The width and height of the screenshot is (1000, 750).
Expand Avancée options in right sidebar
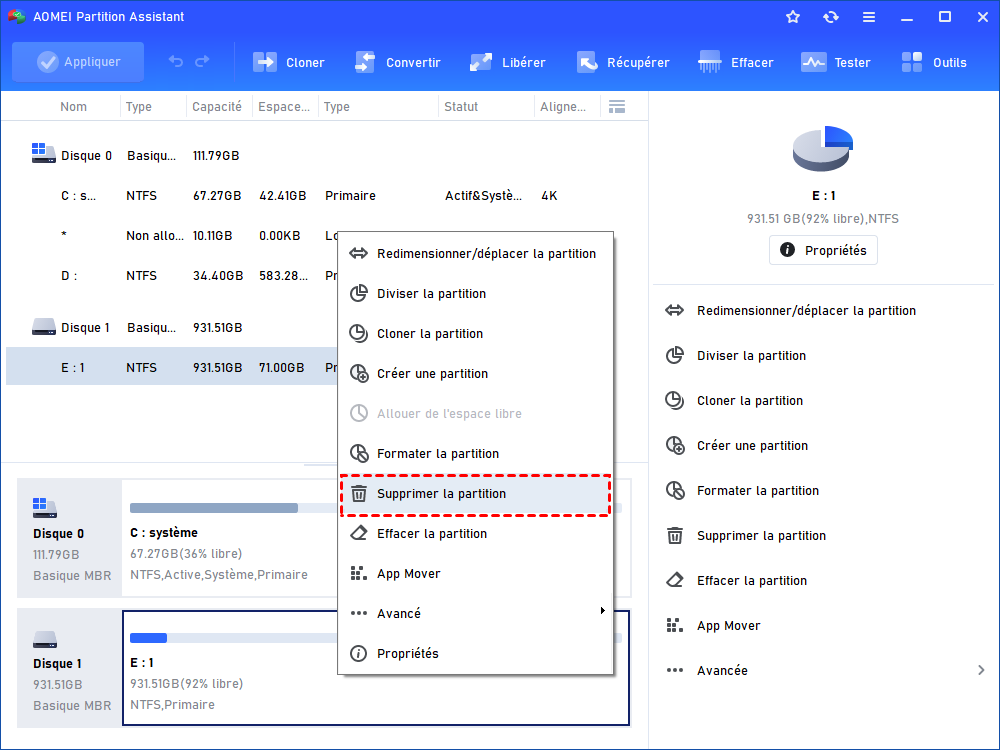[731, 670]
